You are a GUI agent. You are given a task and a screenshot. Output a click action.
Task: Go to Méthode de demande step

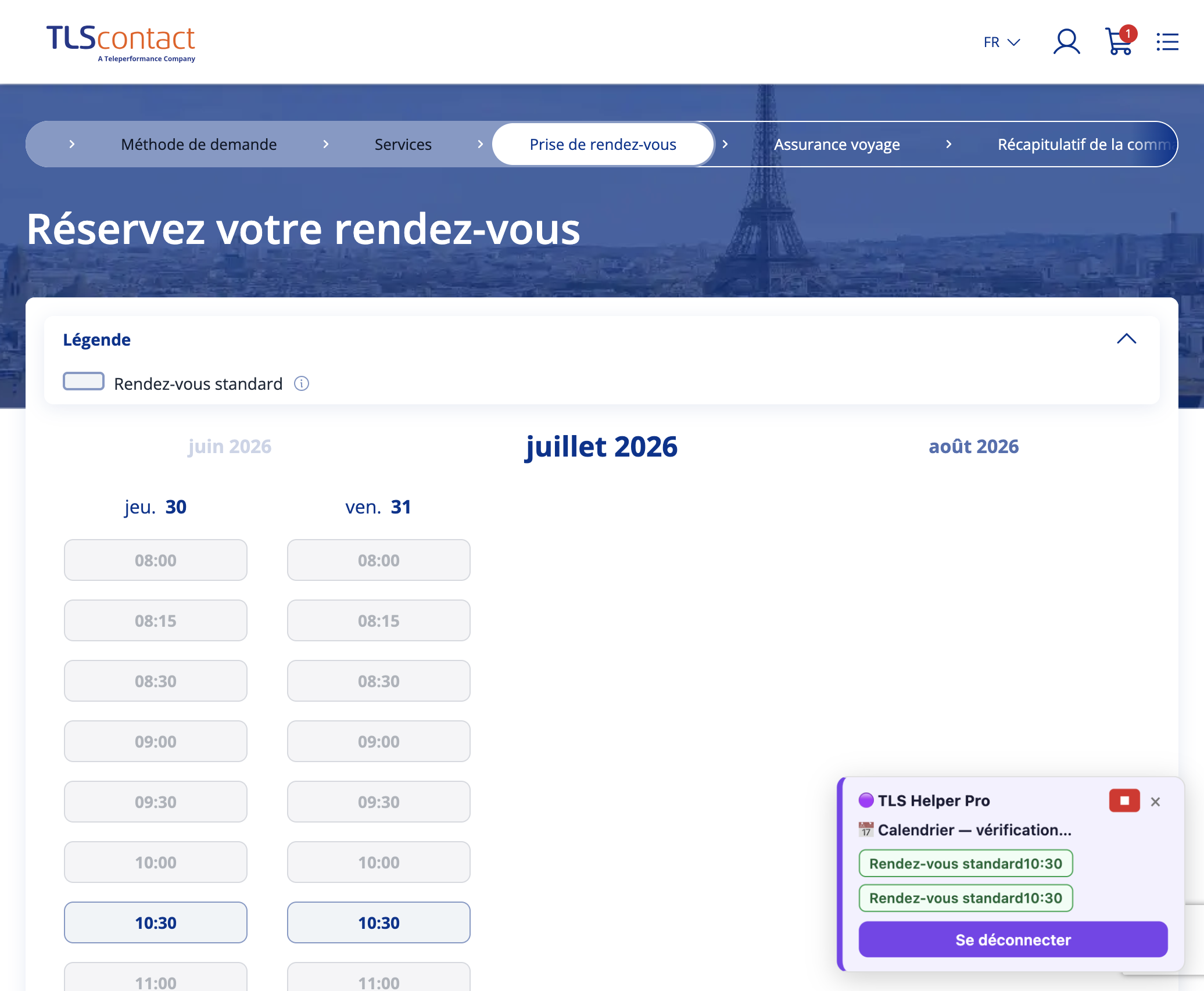click(x=199, y=144)
